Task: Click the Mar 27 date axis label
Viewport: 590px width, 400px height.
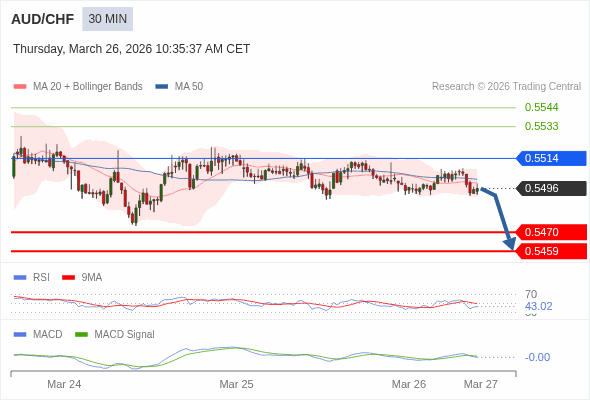Action: pos(481,384)
